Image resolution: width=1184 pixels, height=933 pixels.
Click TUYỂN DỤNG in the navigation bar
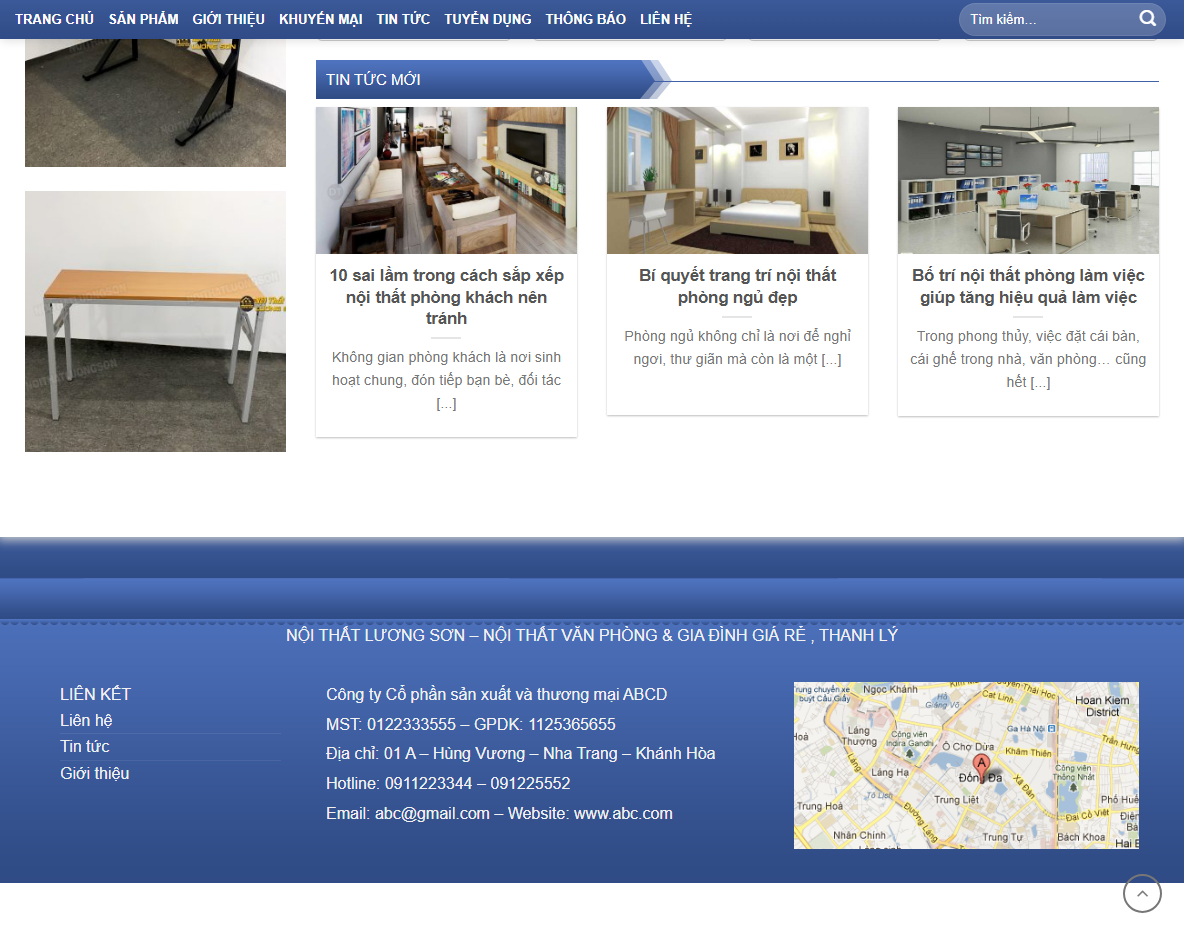(x=487, y=18)
